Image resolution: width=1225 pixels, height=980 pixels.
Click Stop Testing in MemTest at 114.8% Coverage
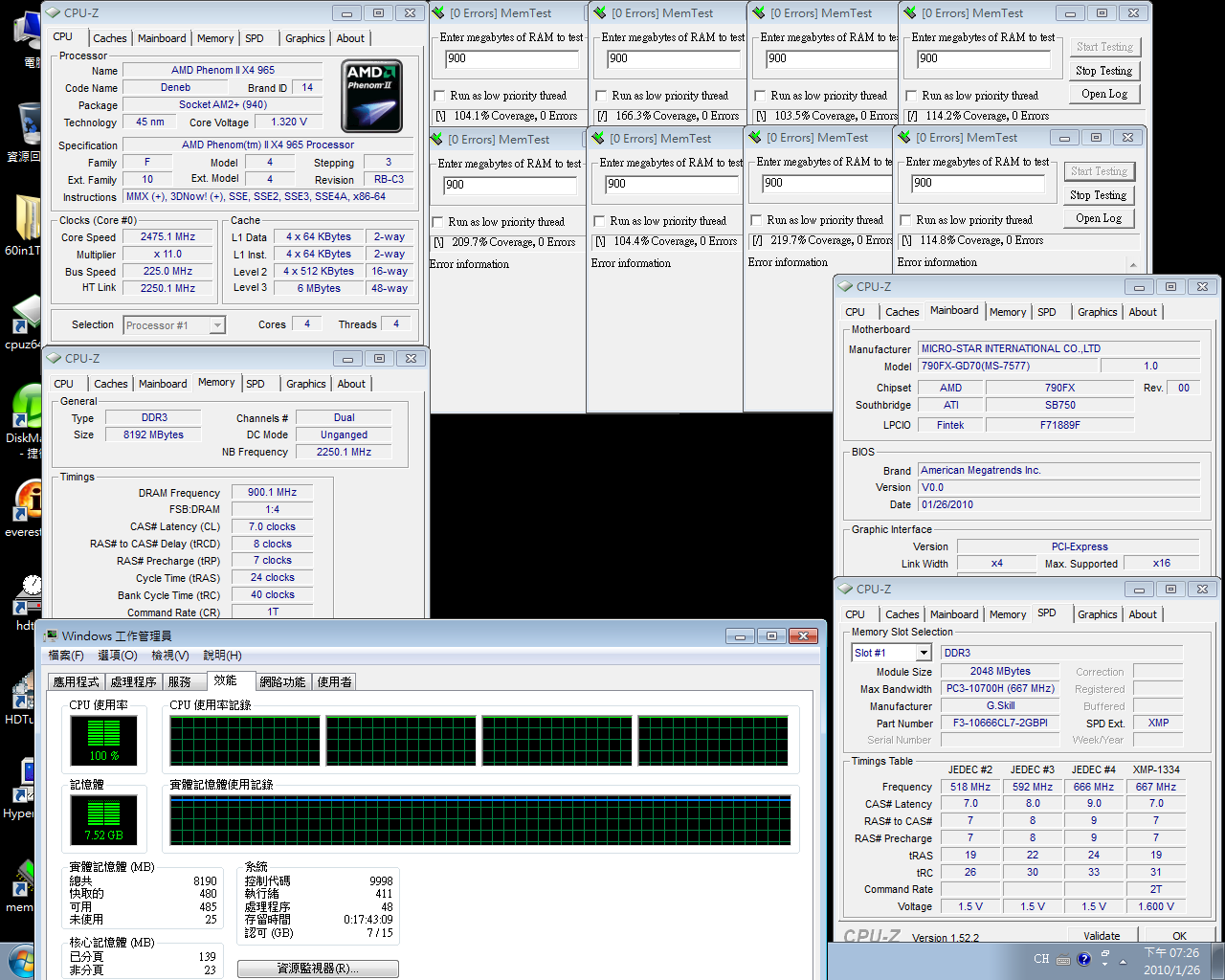pyautogui.click(x=1099, y=195)
